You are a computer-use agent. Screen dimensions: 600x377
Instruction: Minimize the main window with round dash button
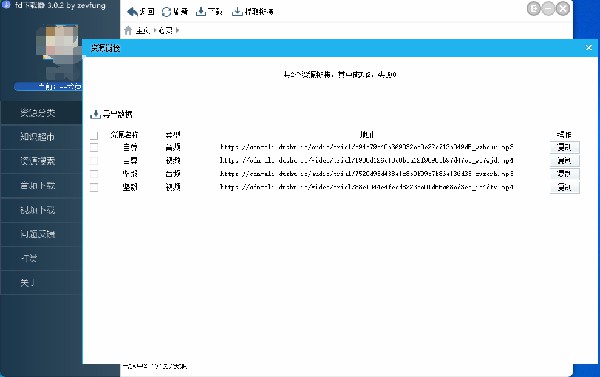548,8
